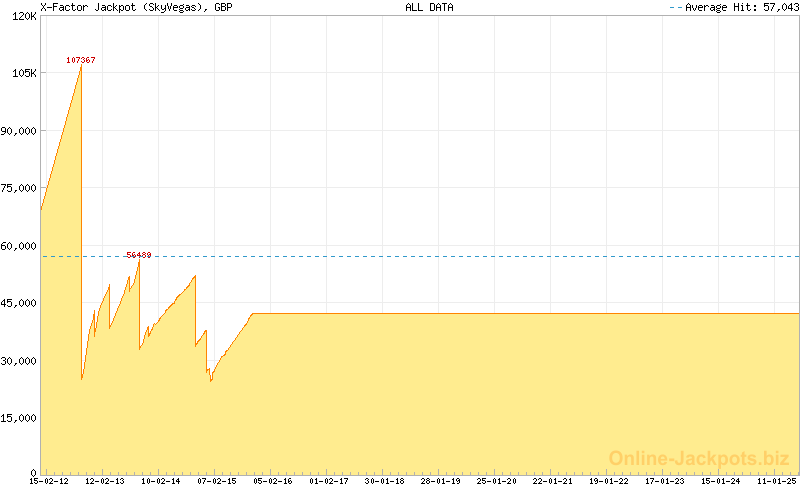Click the 15-01-24 x-axis date label
The image size is (800, 490).
point(721,482)
